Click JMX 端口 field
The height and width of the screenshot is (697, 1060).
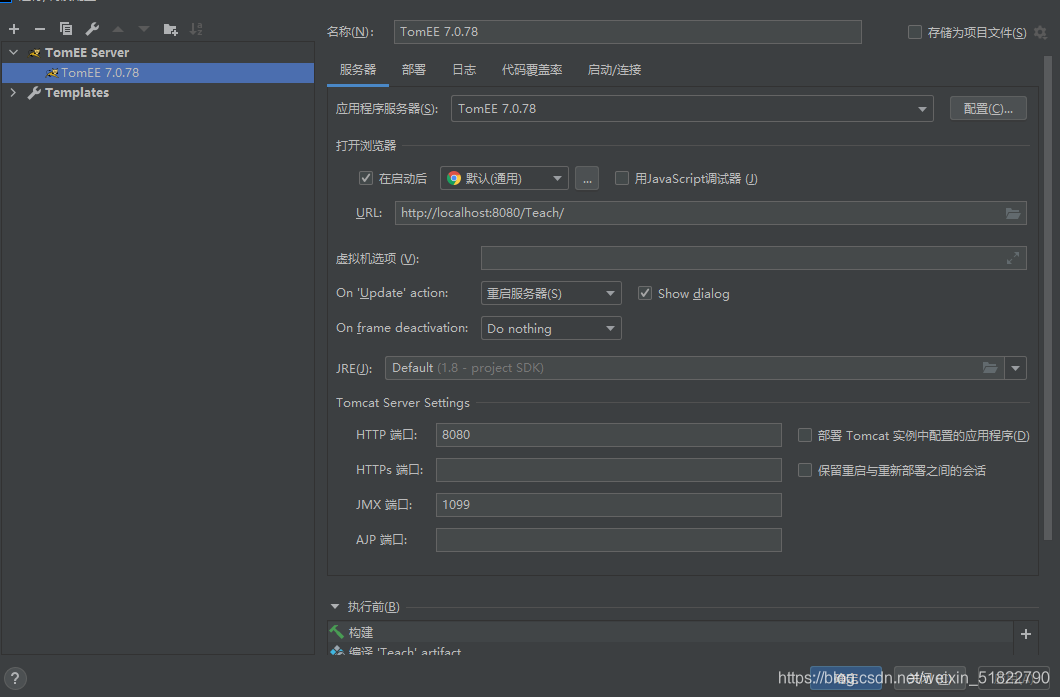[608, 505]
